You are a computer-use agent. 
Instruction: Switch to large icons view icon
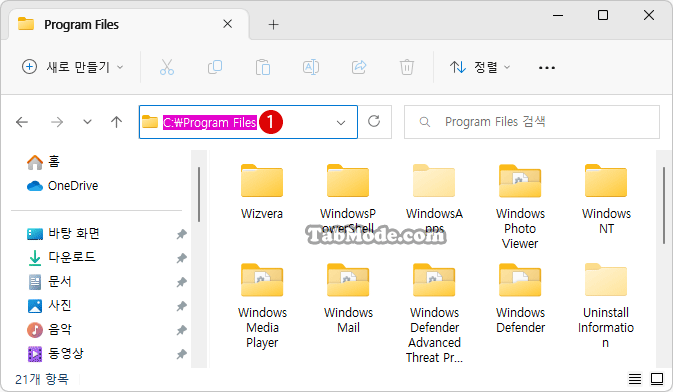(x=657, y=379)
